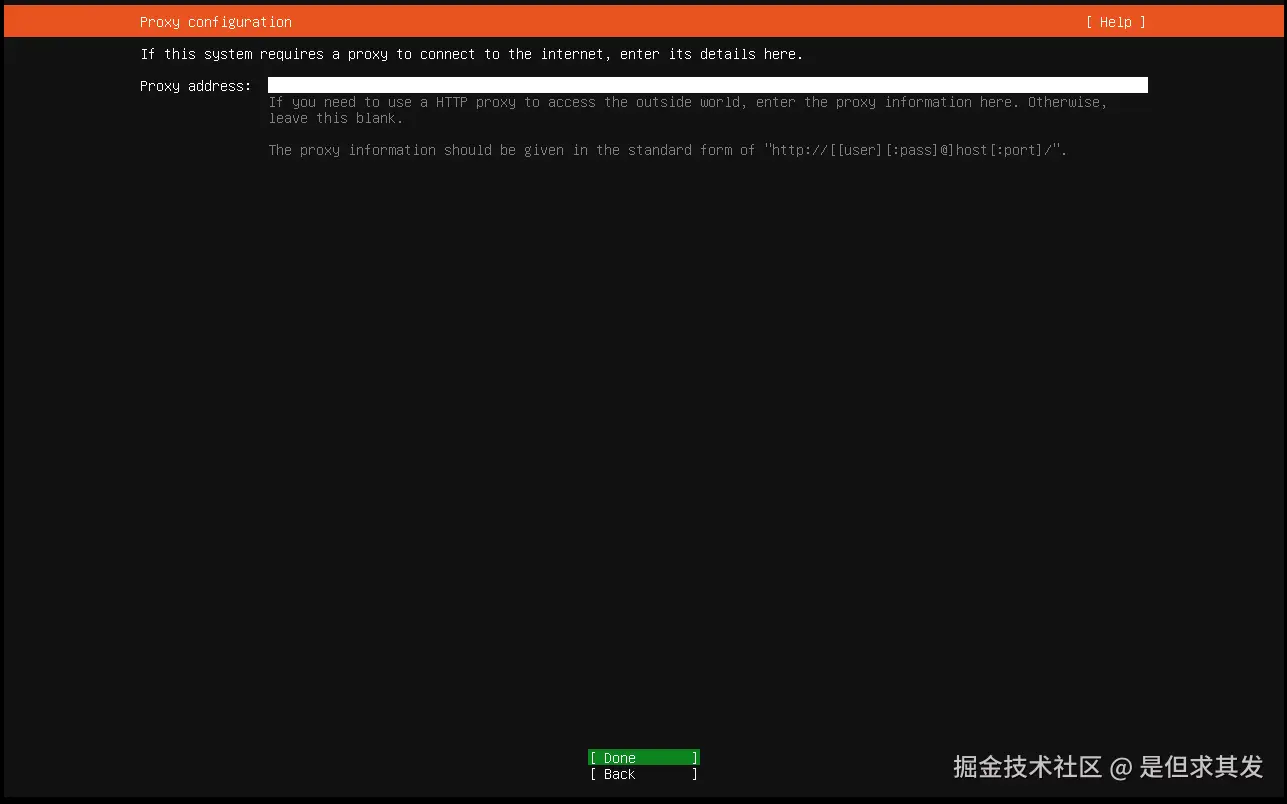Click the Help label in the header

[1114, 21]
